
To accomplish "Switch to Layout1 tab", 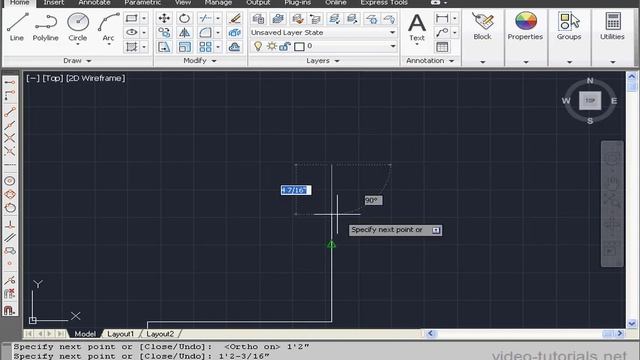I will (120, 334).
